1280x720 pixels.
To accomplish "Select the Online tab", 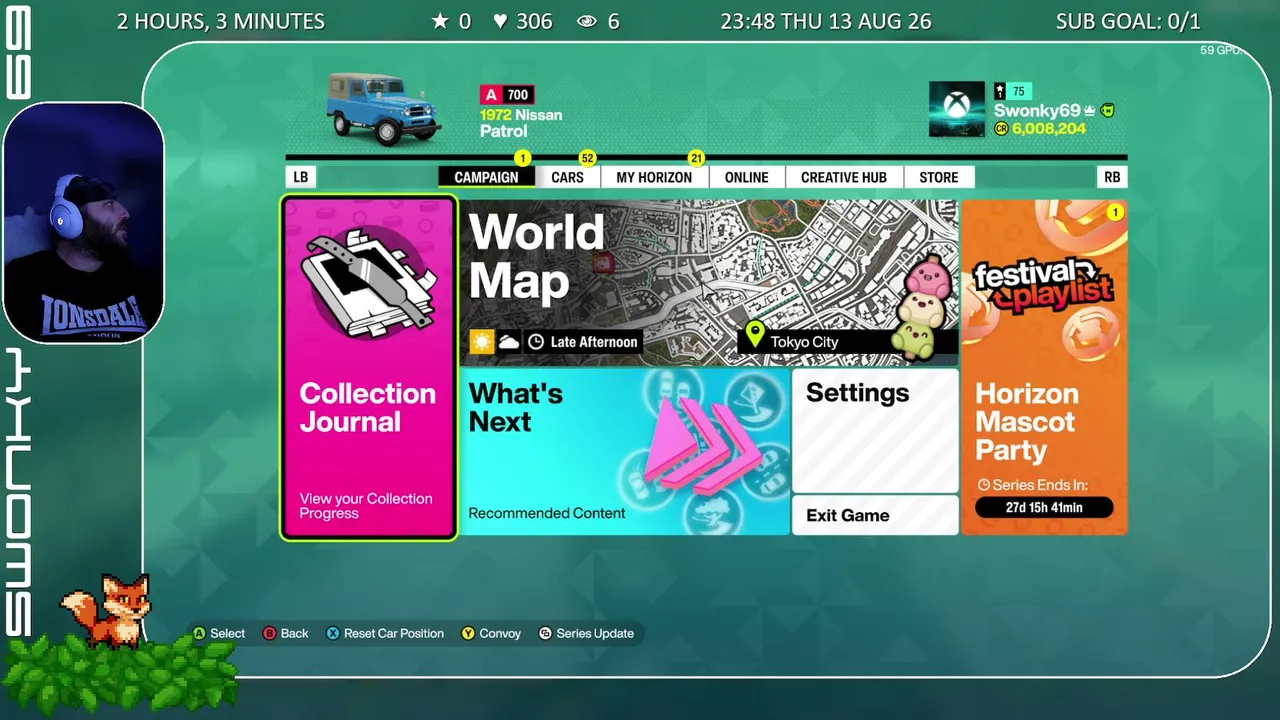I will (747, 177).
